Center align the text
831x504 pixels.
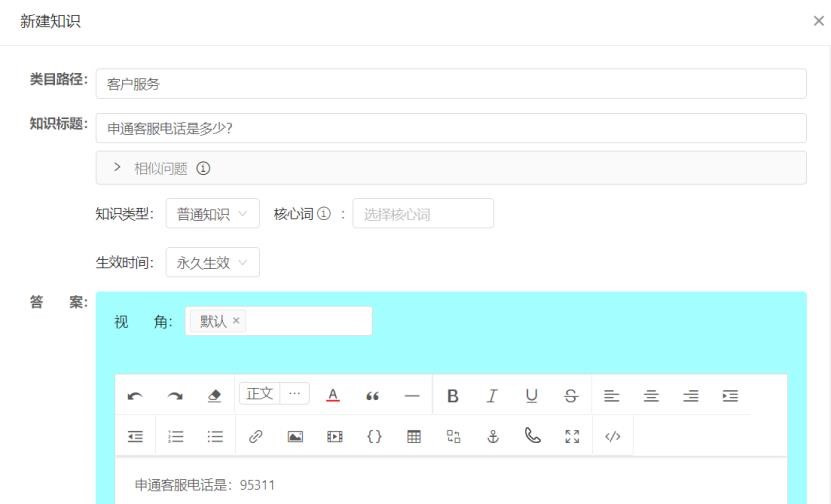(651, 396)
